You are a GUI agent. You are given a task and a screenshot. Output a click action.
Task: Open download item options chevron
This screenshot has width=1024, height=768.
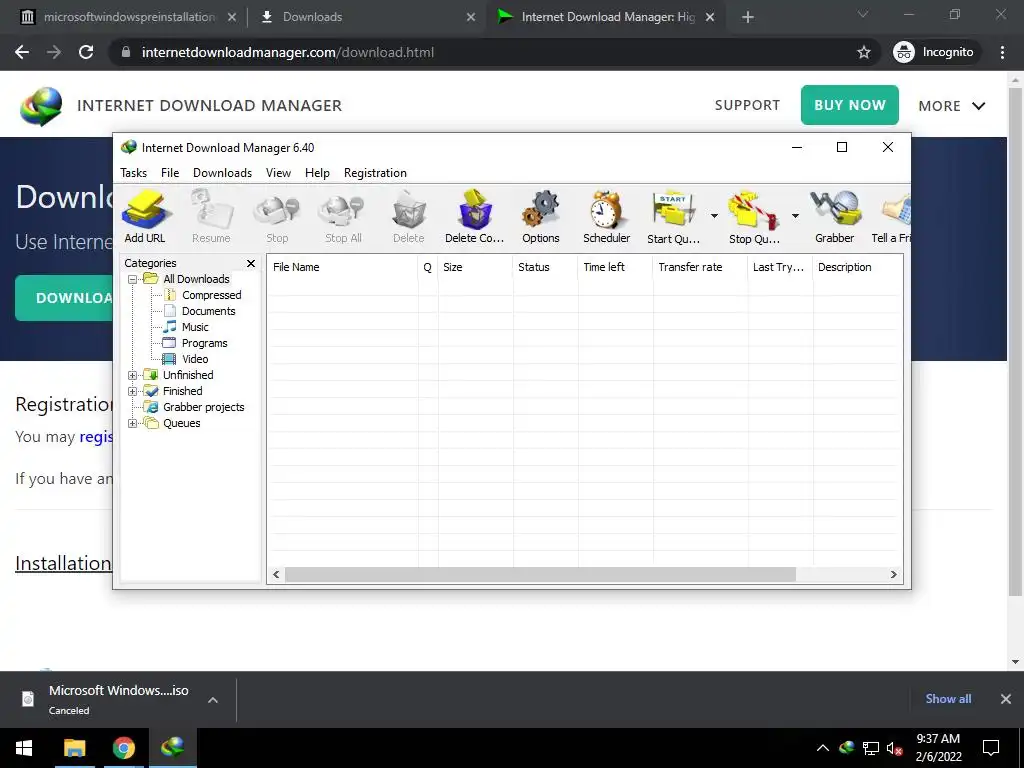click(212, 699)
